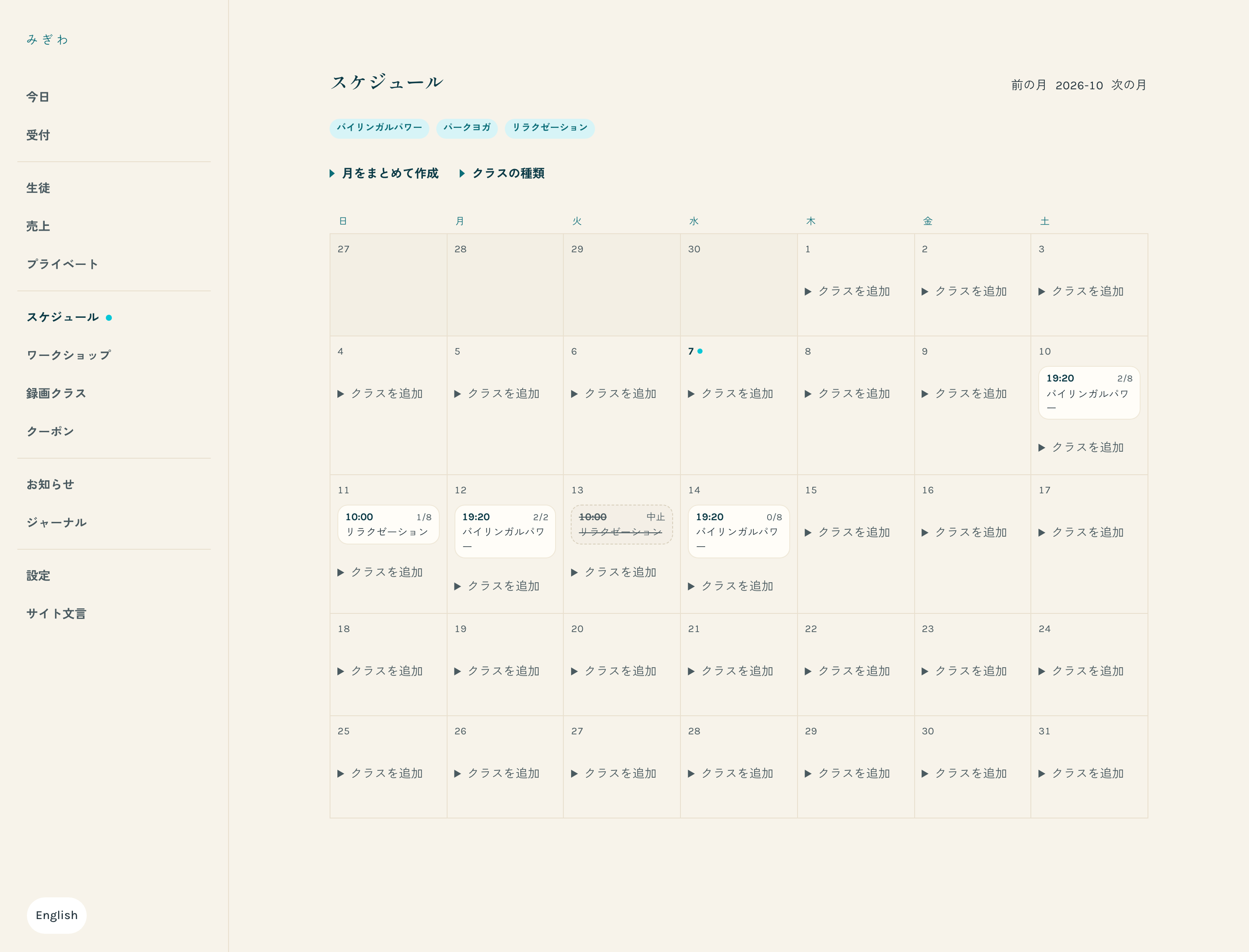This screenshot has height=952, width=1249.
Task: Expand クラスを追加 on October 1
Action: click(x=847, y=291)
